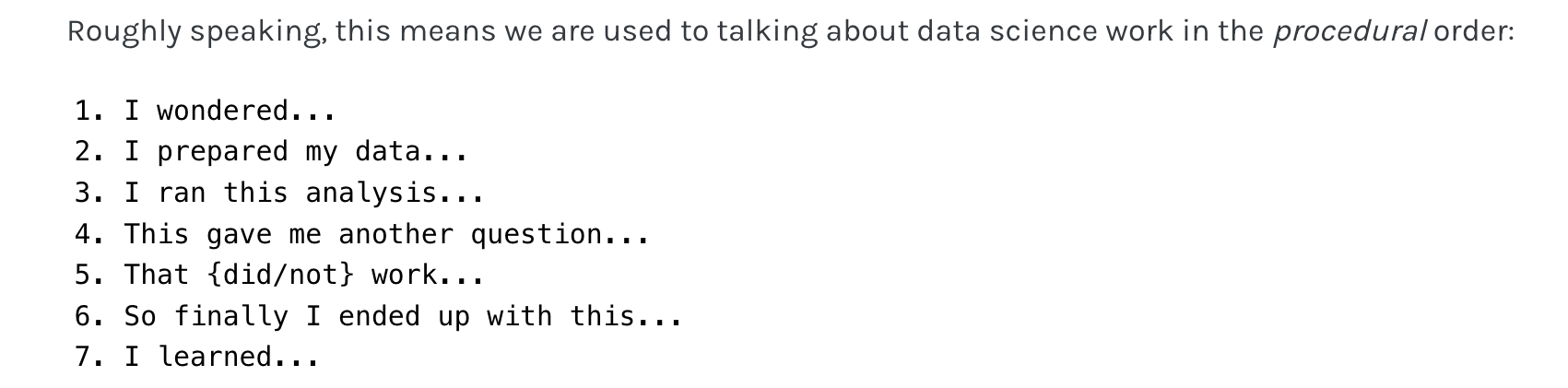
Task: Click the word "ended" in step six
Action: (379, 316)
